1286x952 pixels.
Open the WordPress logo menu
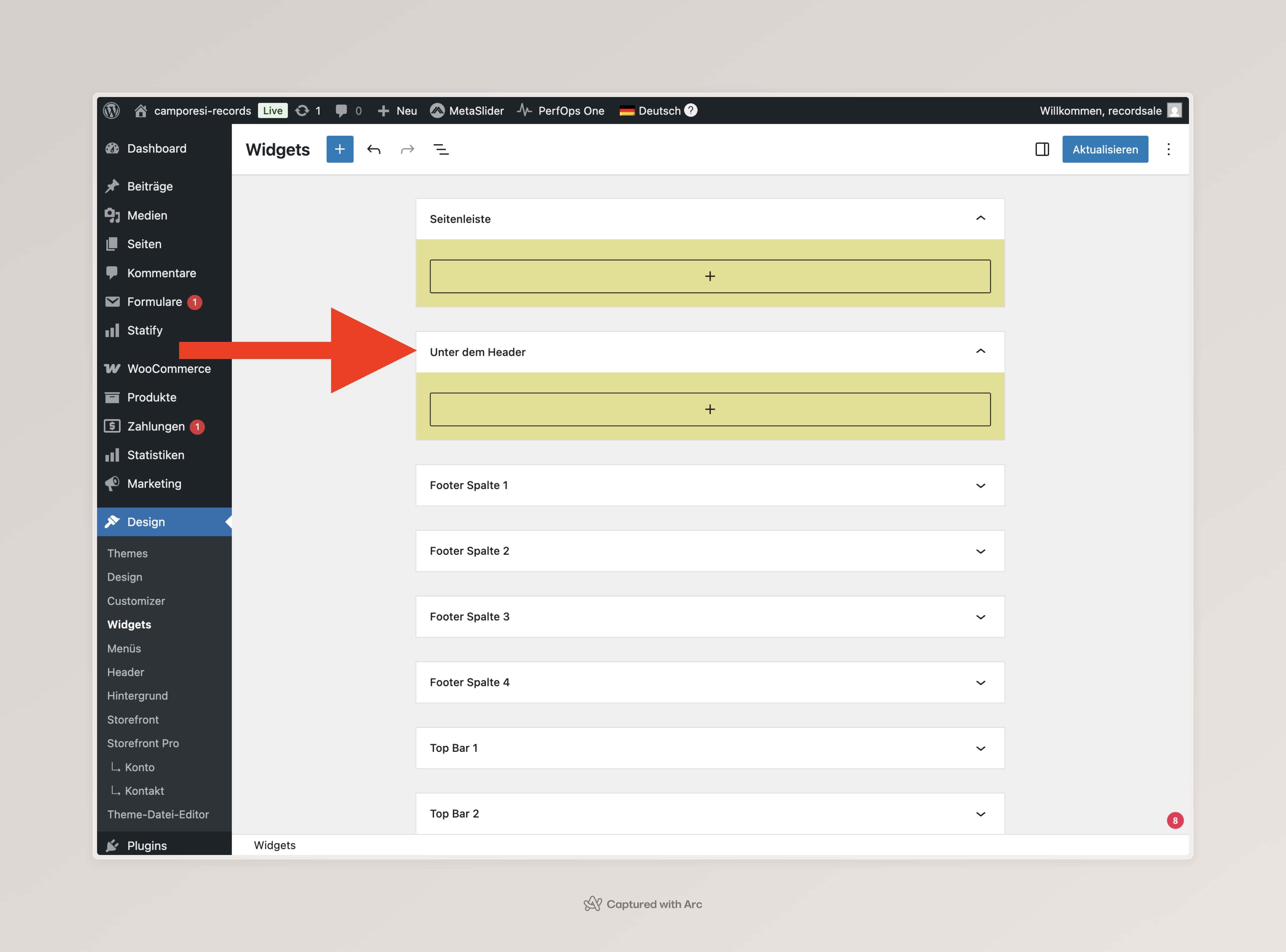[111, 111]
